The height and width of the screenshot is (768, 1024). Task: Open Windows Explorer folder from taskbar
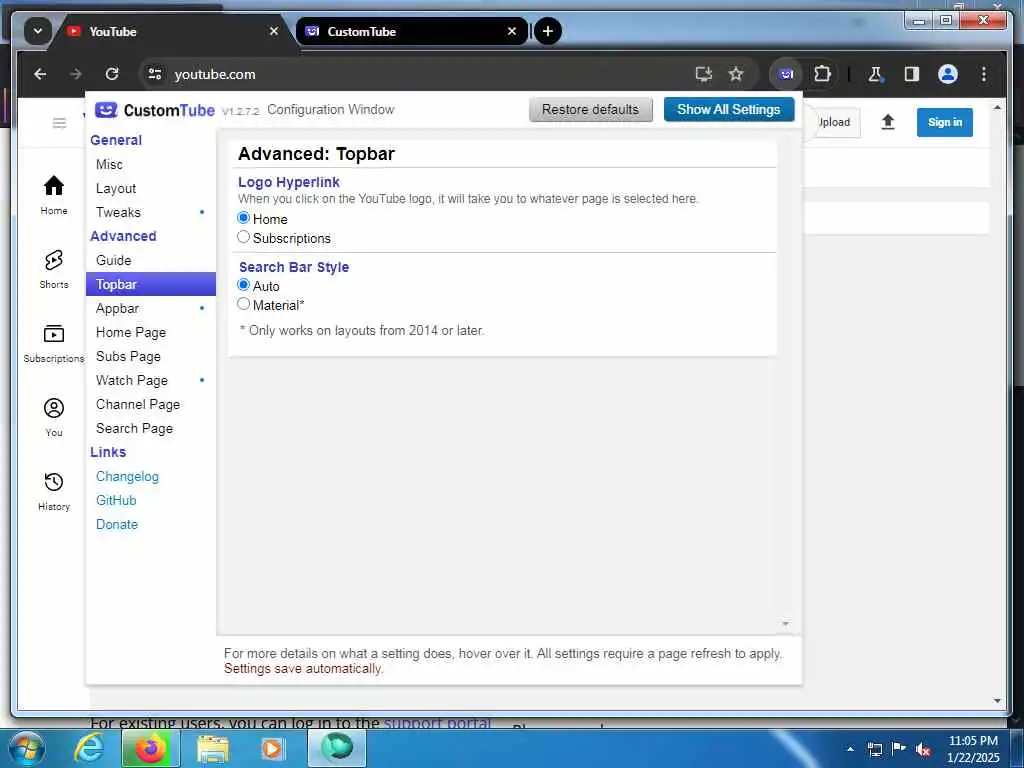tap(213, 749)
